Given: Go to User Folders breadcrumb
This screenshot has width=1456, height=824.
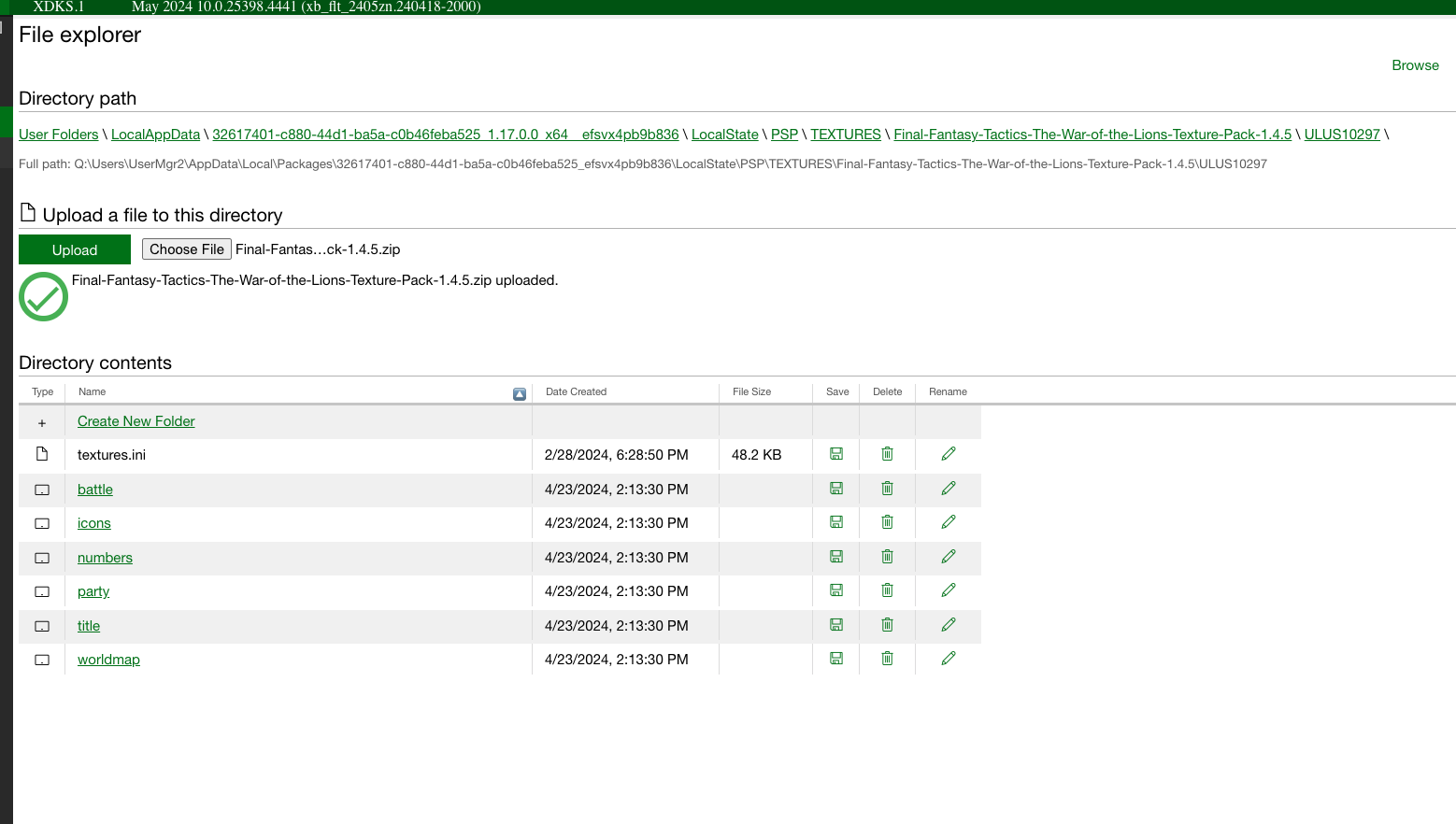Looking at the screenshot, I should 58,135.
